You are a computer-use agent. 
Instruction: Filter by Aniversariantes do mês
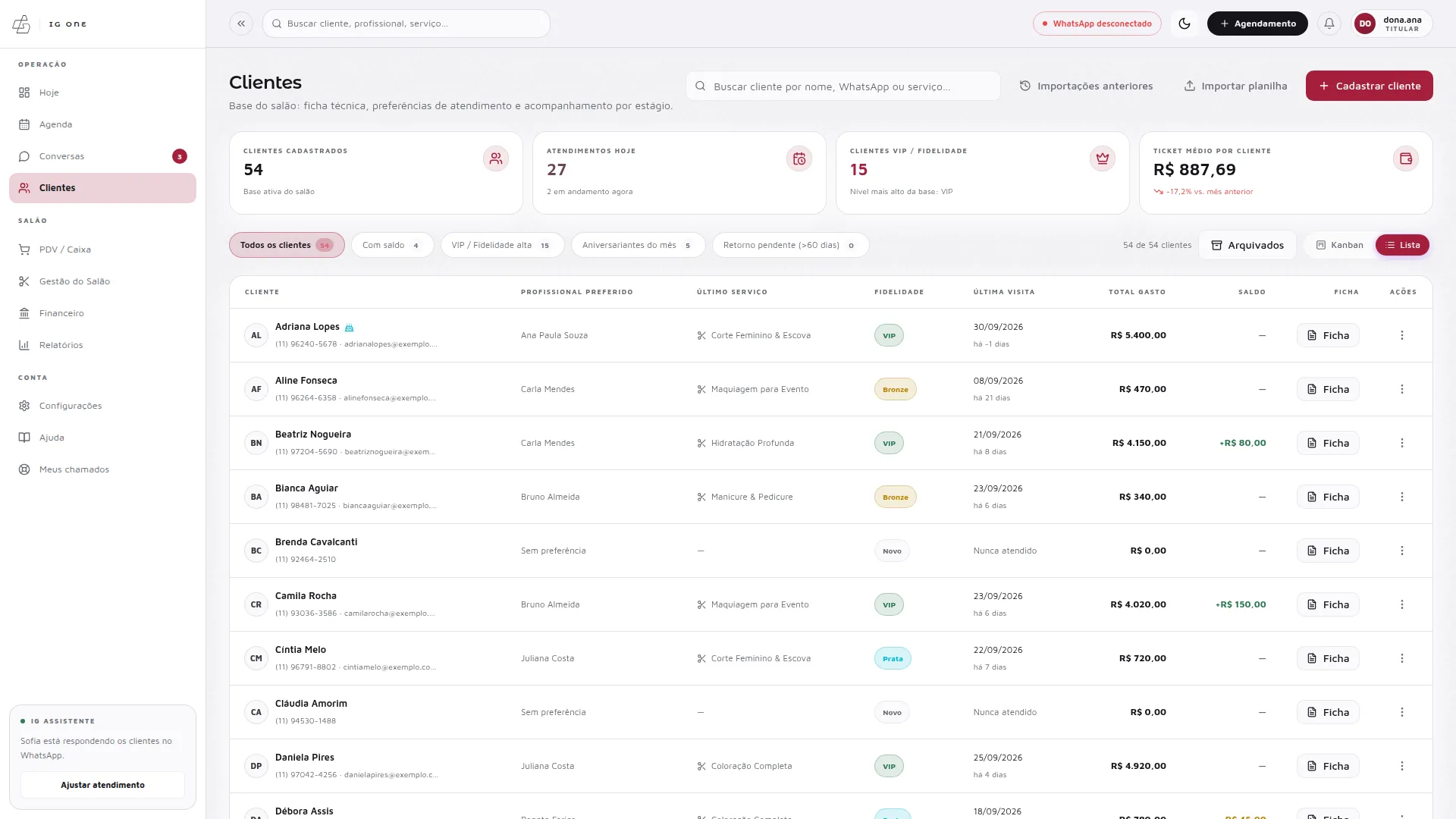click(x=638, y=245)
